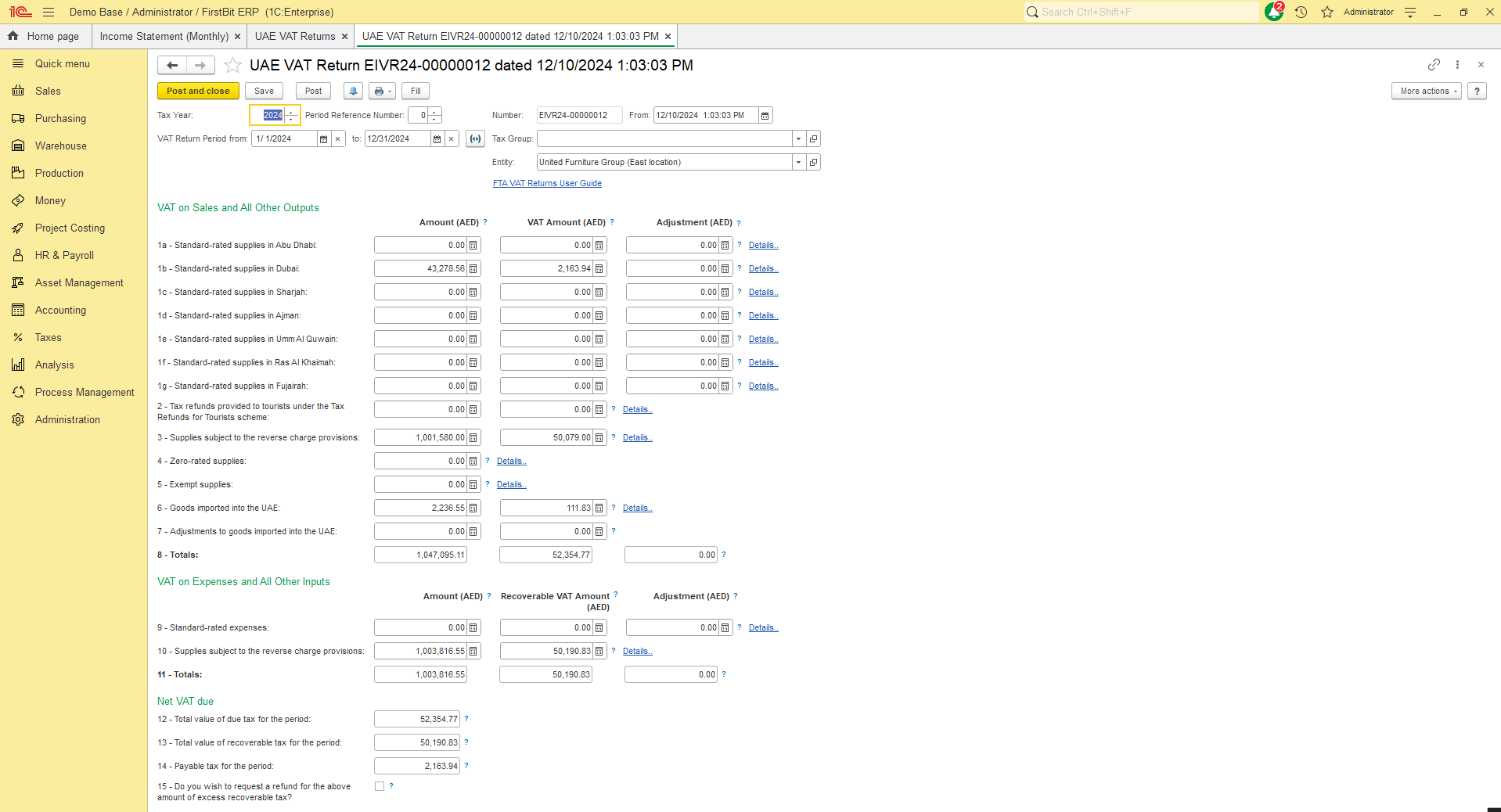Viewport: 1501px width, 812px height.
Task: Navigate back with the left arrow button
Action: (172, 66)
